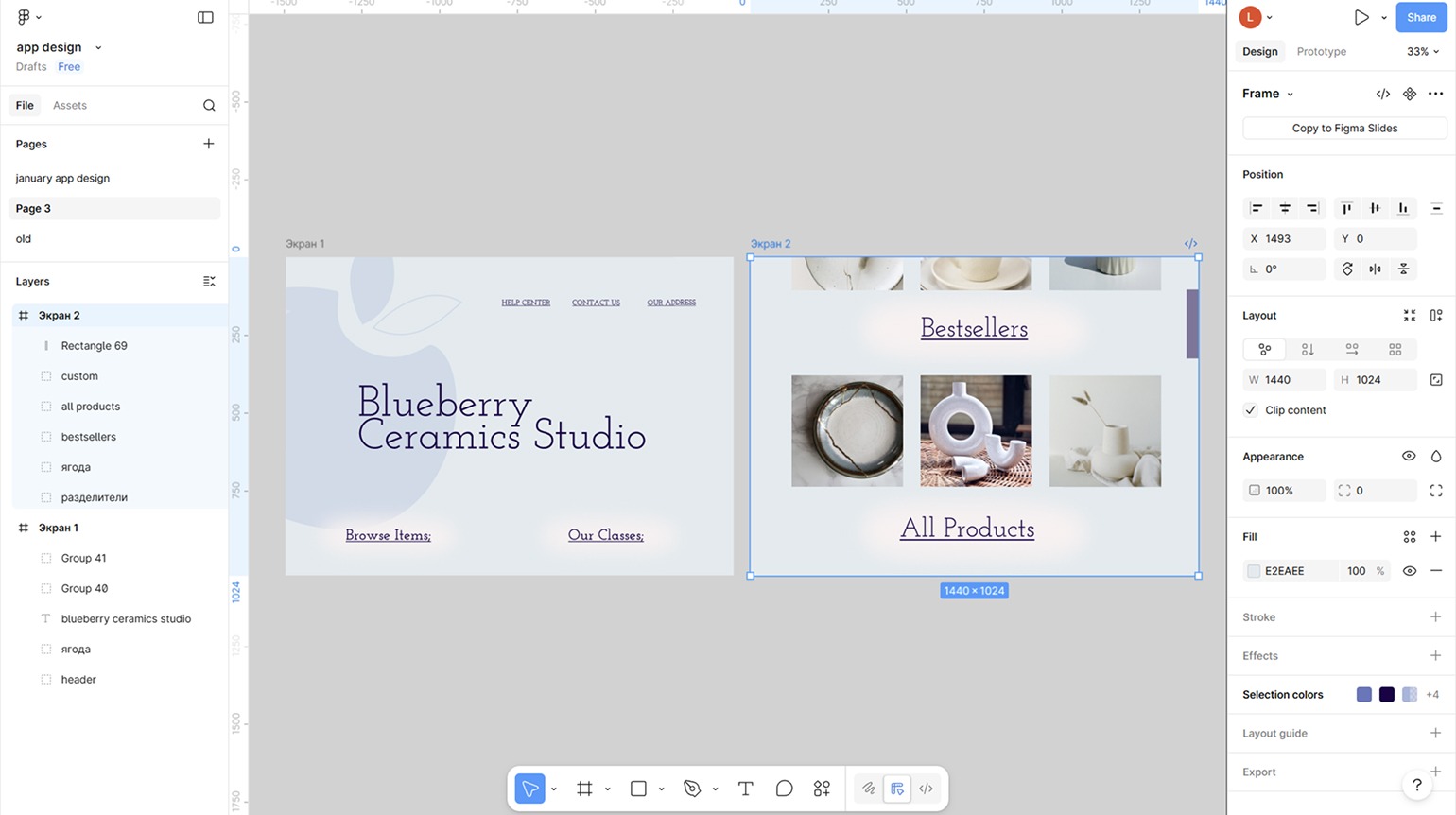Viewport: 1456px width, 815px height.
Task: Click the E2EAEE fill color swatch
Action: [x=1254, y=571]
